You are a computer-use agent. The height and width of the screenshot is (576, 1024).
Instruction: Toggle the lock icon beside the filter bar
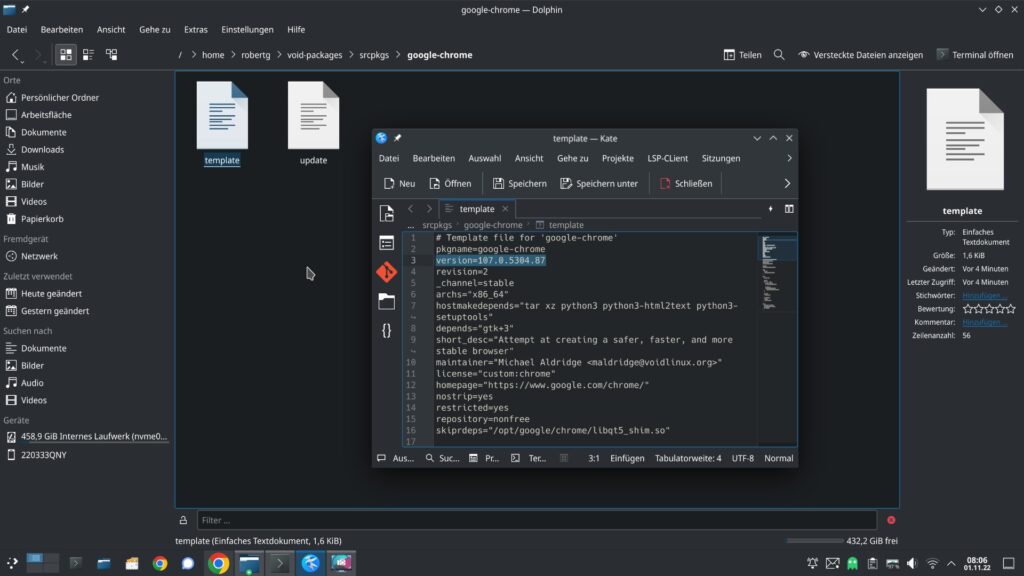184,520
